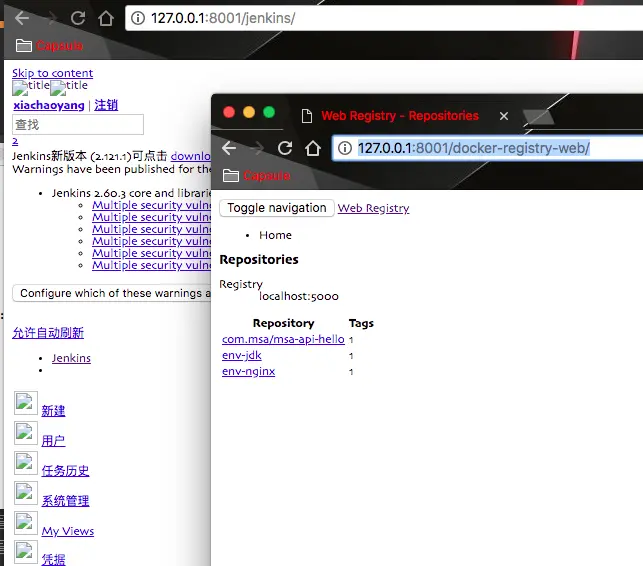Open 用户 link

coord(53,440)
